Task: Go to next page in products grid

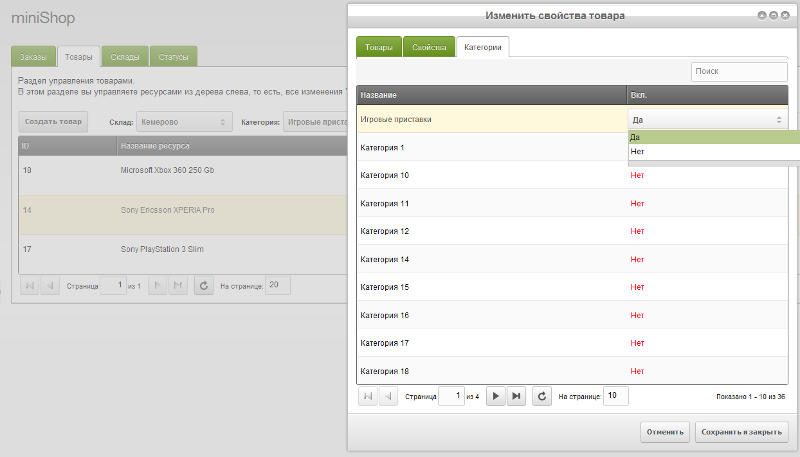Action: tap(157, 286)
